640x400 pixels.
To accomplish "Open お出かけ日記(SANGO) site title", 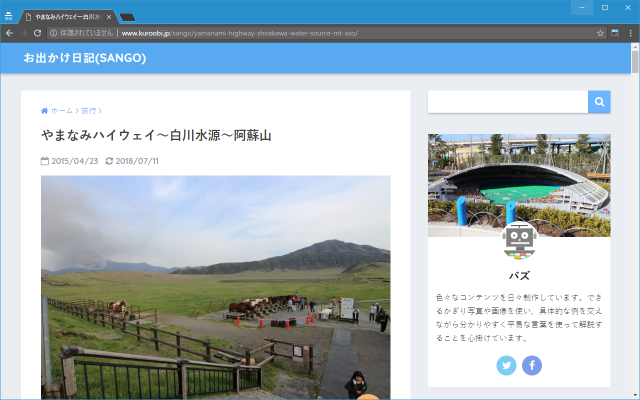I will tap(84, 58).
